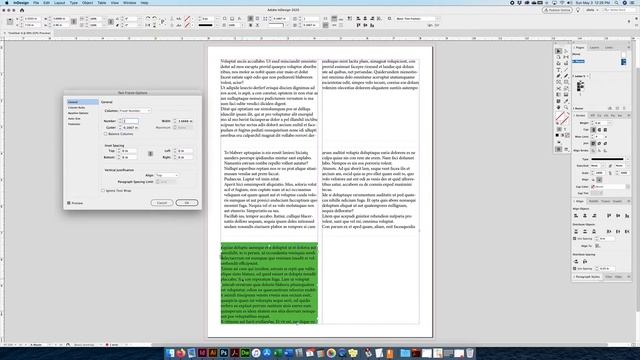Open Photoshop from the Dock
Image resolution: width=640 pixels, height=360 pixels.
(x=224, y=353)
